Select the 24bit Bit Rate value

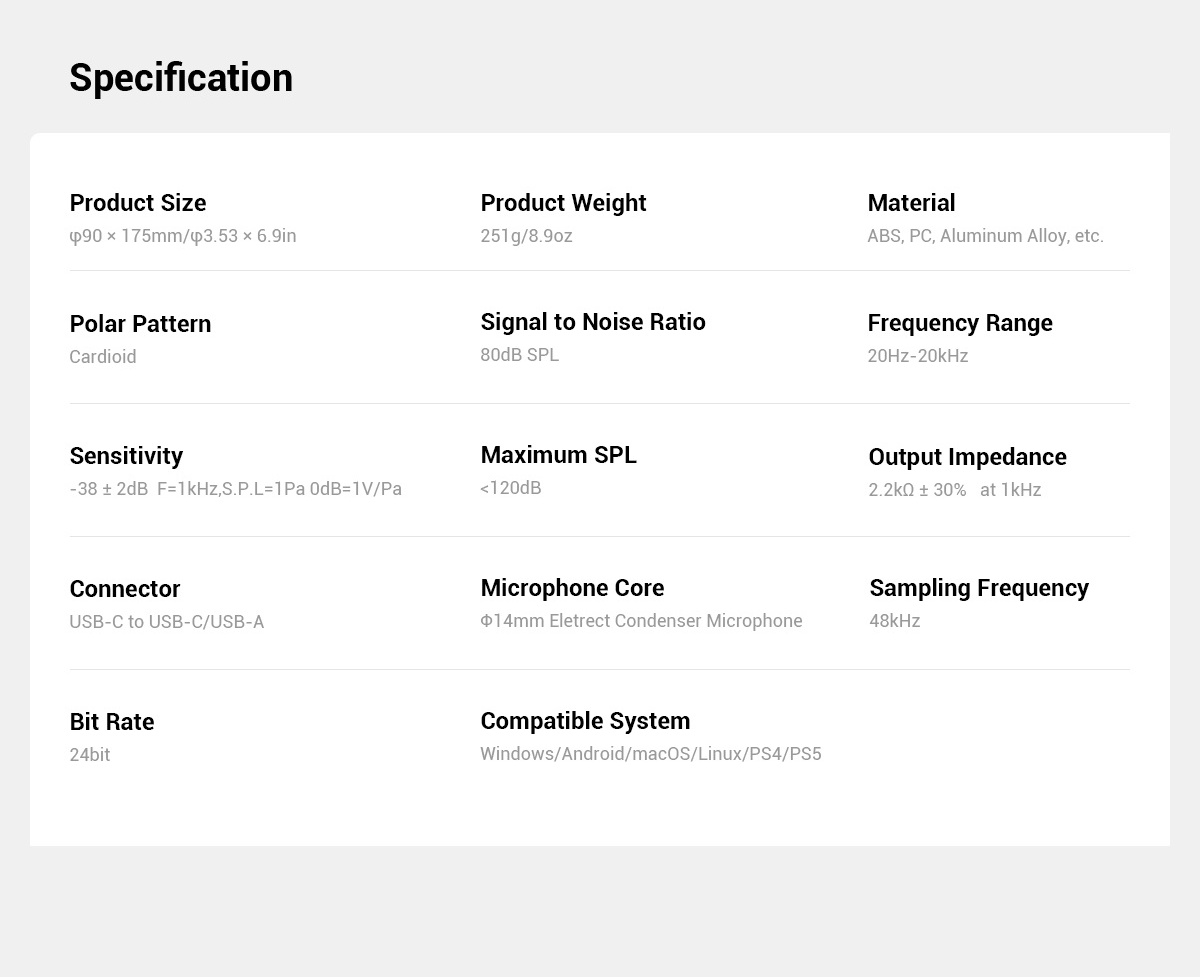pos(90,755)
